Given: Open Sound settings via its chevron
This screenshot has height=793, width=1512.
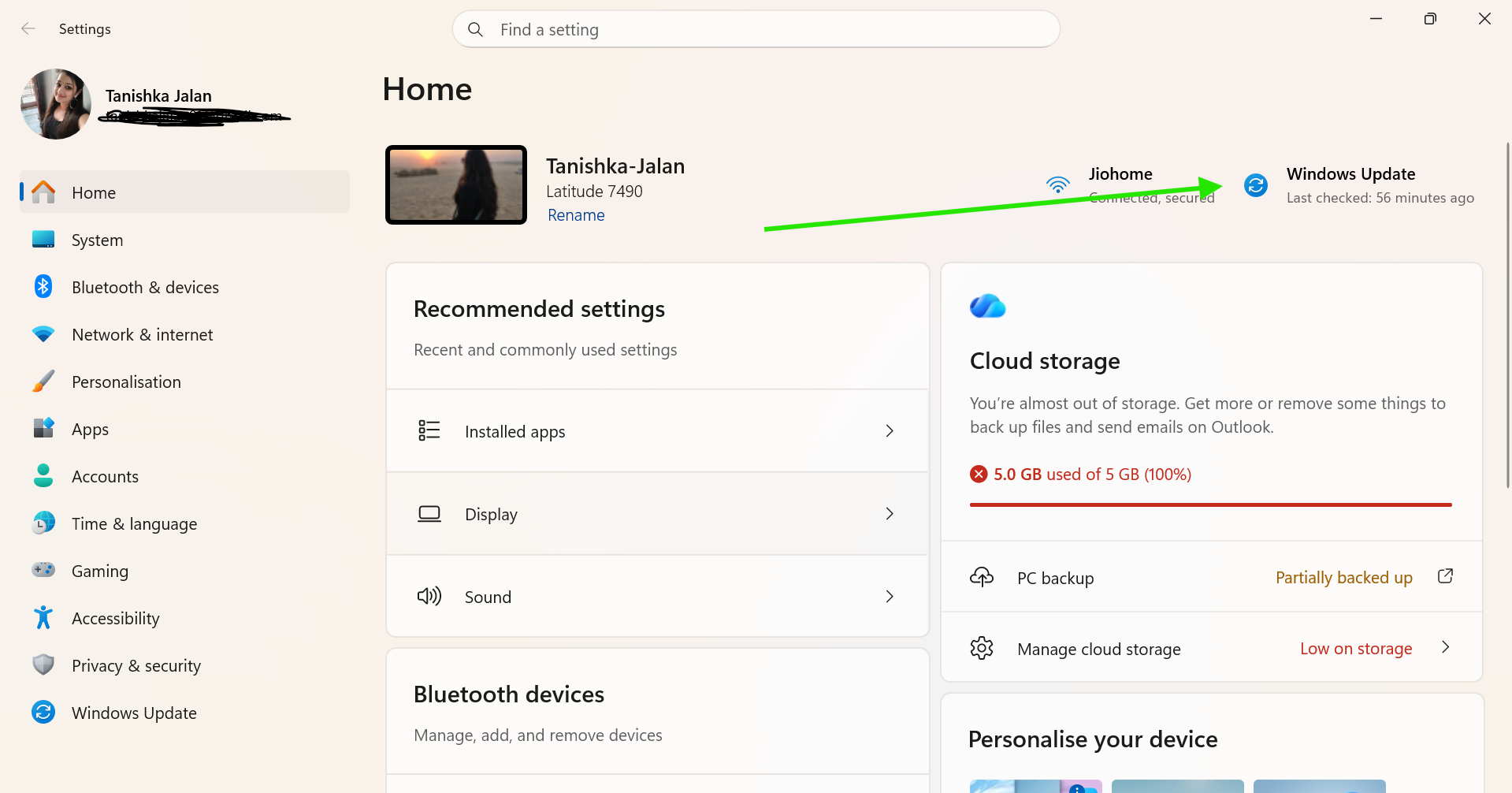Looking at the screenshot, I should [890, 597].
